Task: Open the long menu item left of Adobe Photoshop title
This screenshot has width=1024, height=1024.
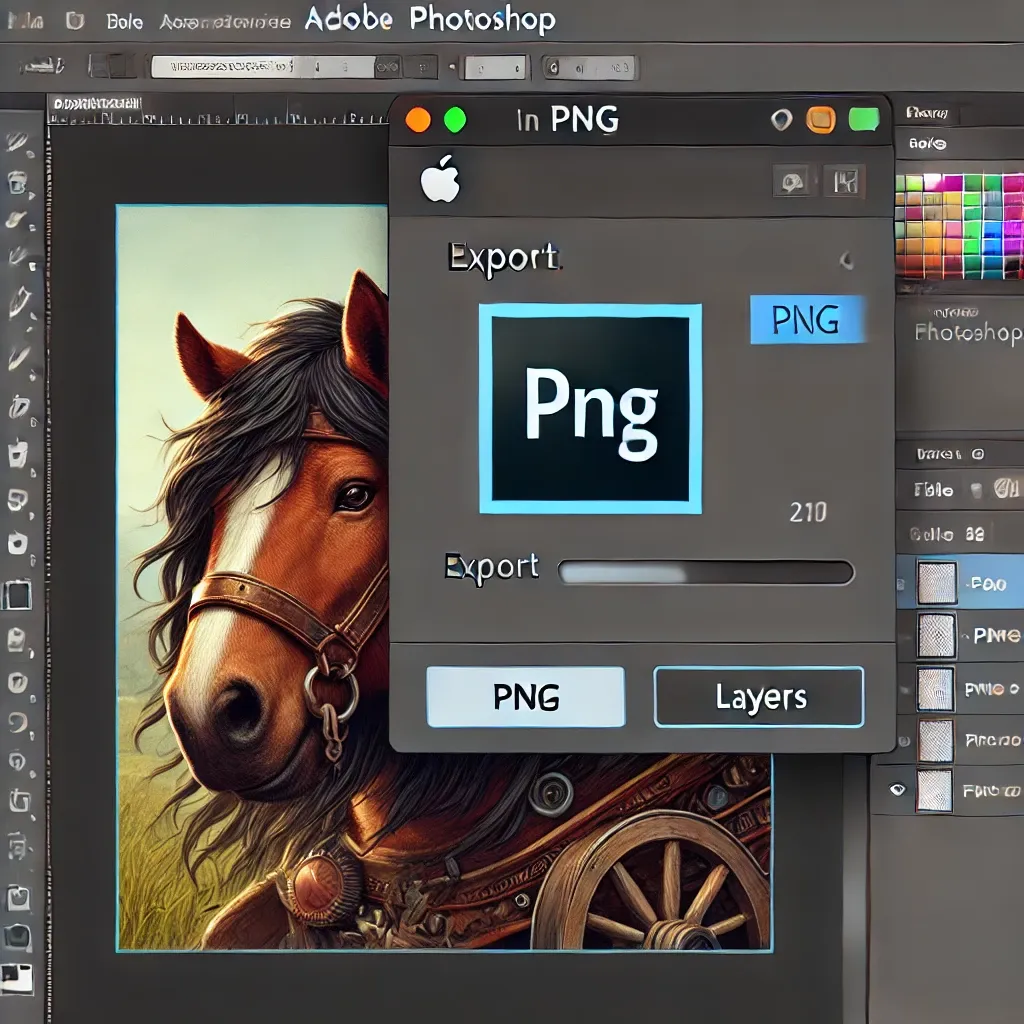Action: point(225,22)
